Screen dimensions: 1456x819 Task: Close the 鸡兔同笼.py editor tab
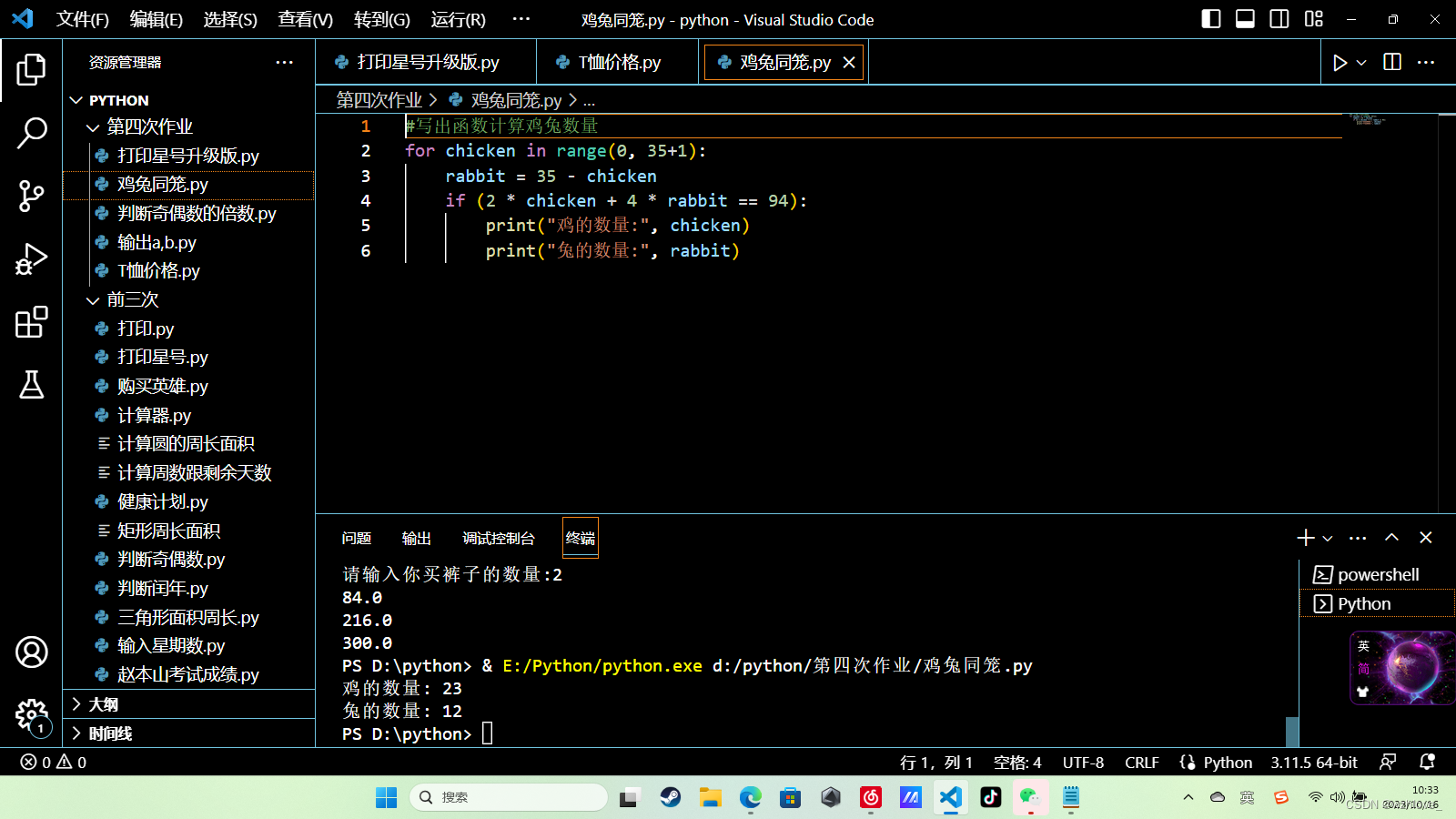tap(849, 62)
